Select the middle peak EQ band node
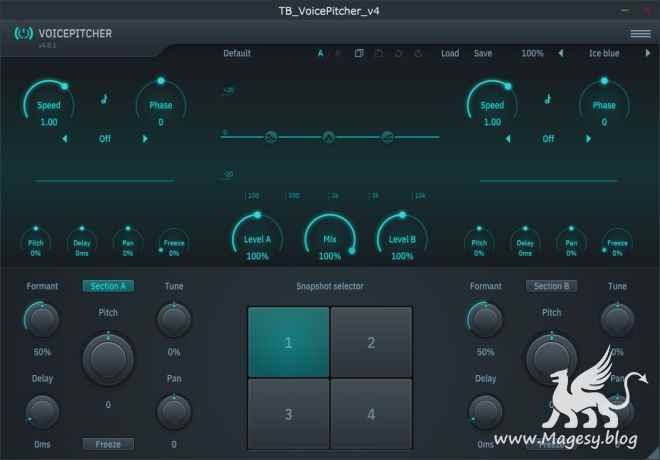Image resolution: width=660 pixels, height=460 pixels. [x=329, y=137]
